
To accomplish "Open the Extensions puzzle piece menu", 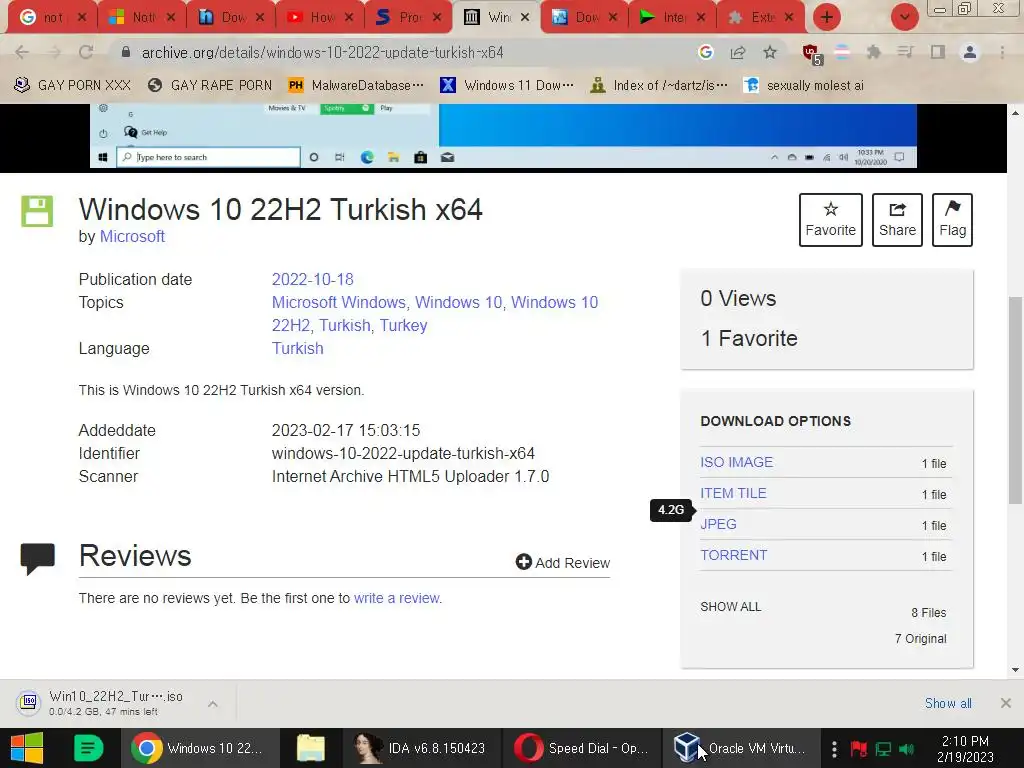I will pyautogui.click(x=873, y=52).
